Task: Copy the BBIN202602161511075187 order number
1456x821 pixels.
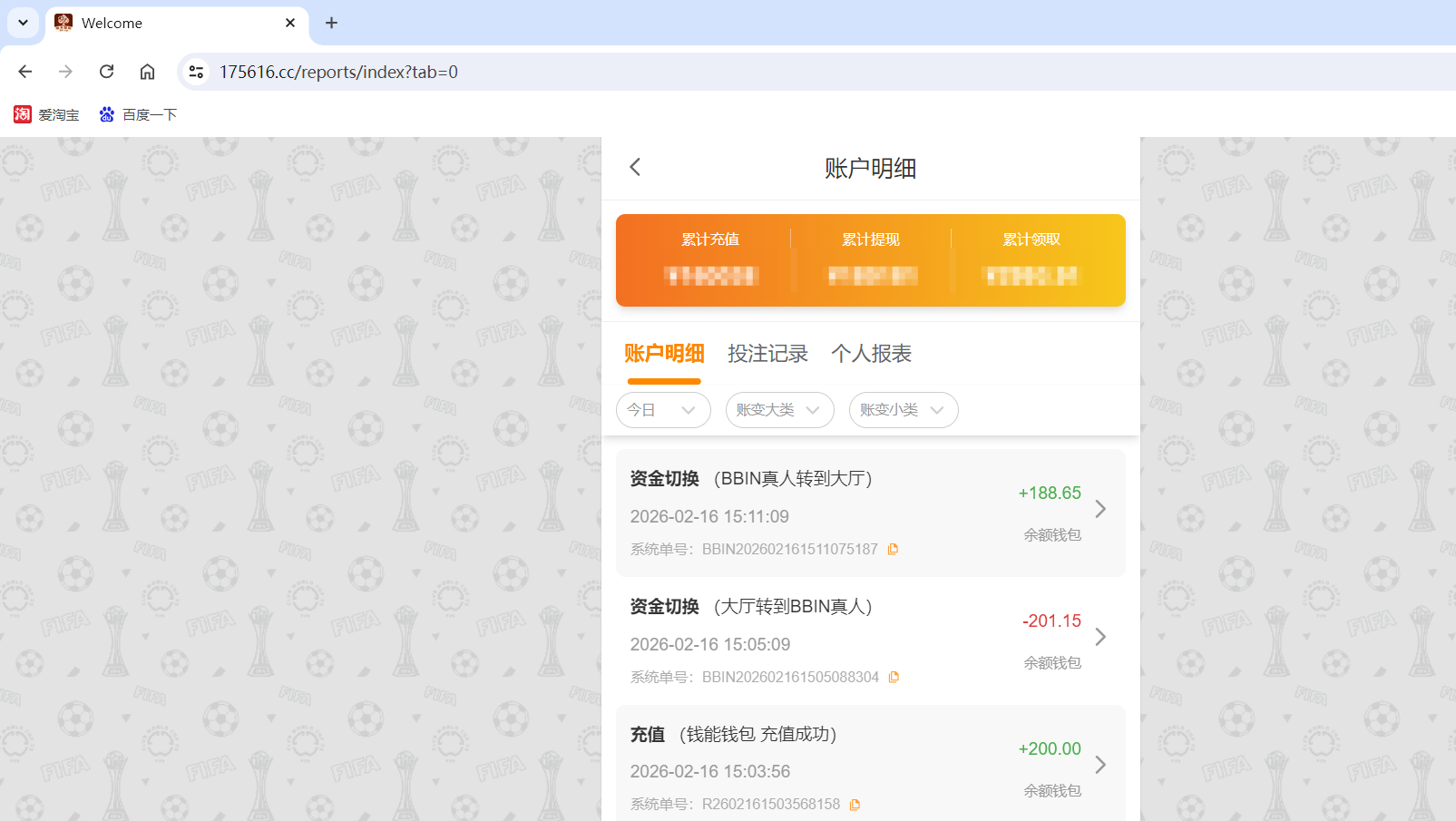Action: (x=893, y=549)
